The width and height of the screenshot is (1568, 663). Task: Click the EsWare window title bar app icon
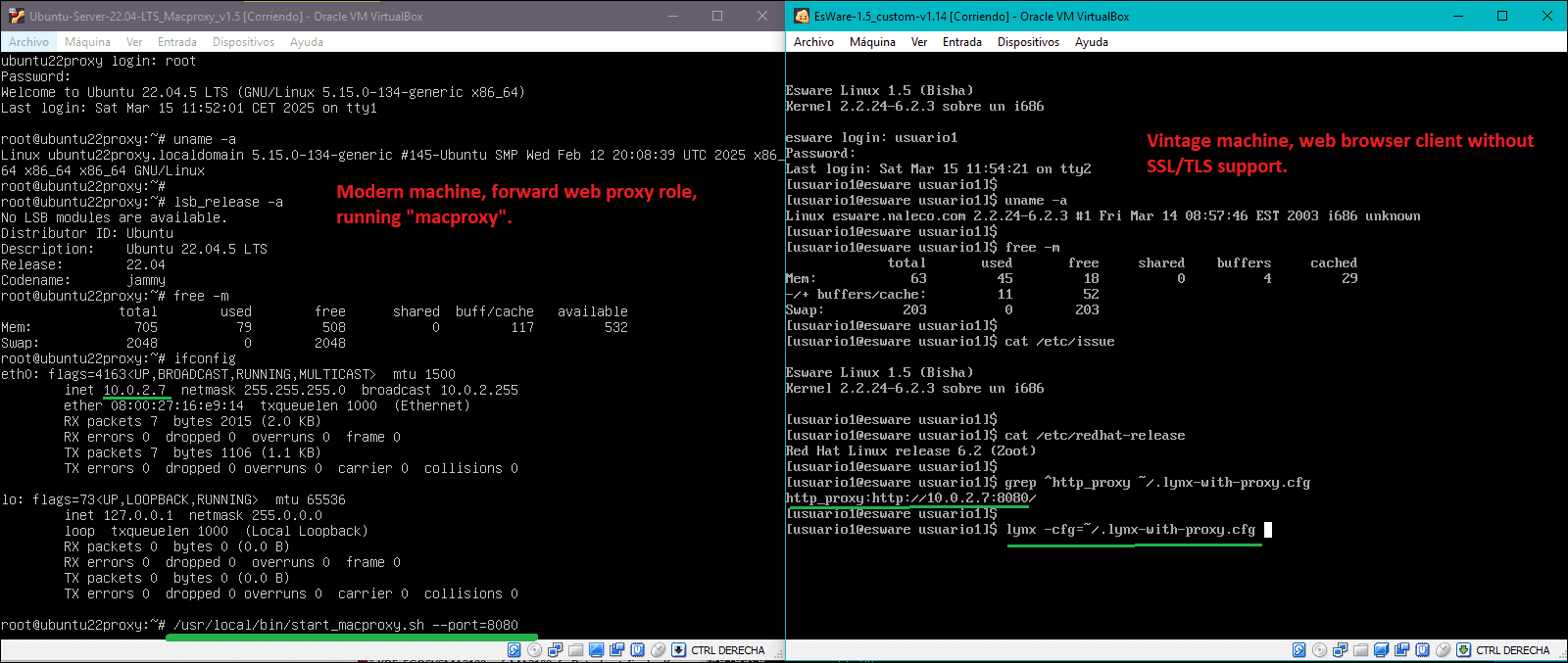801,16
